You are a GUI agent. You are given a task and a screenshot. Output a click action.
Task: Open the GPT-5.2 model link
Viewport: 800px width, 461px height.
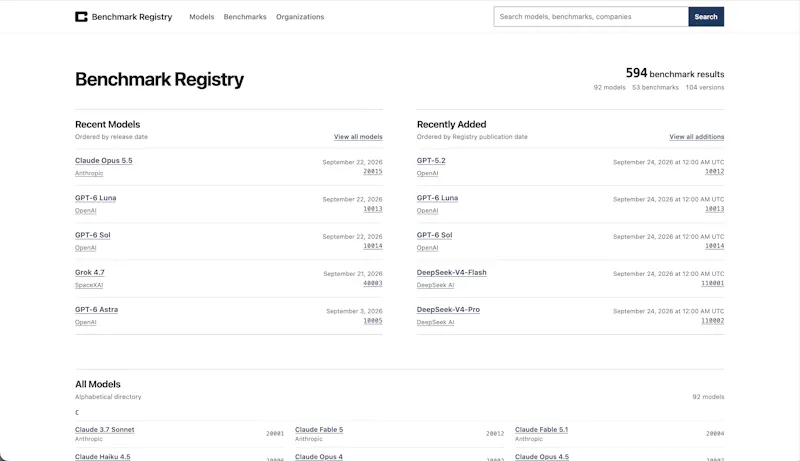pyautogui.click(x=431, y=161)
